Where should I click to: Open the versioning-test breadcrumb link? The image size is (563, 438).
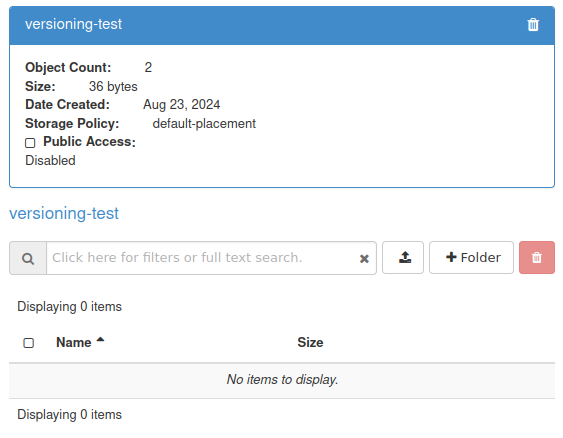[x=64, y=213]
